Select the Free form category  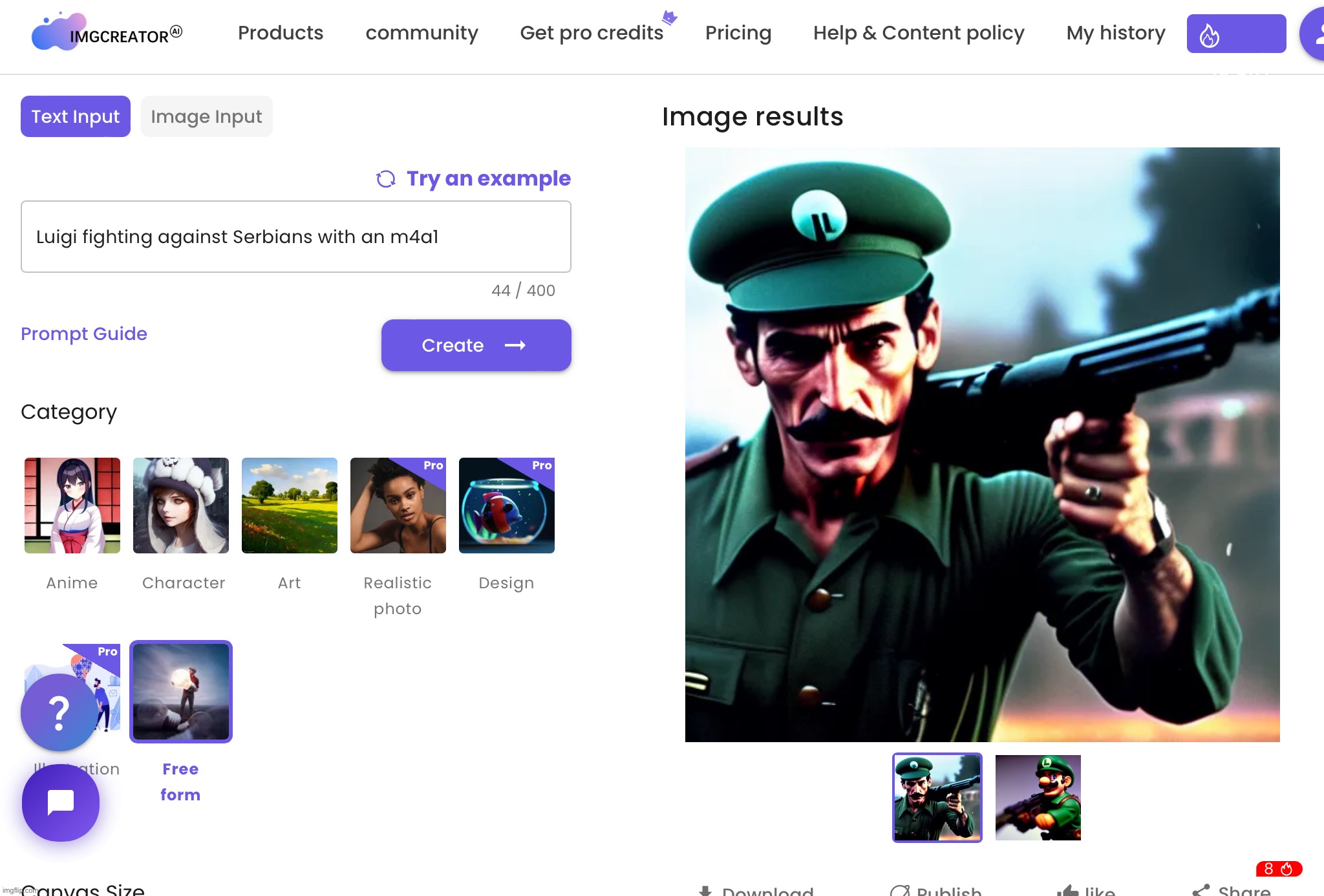click(181, 692)
